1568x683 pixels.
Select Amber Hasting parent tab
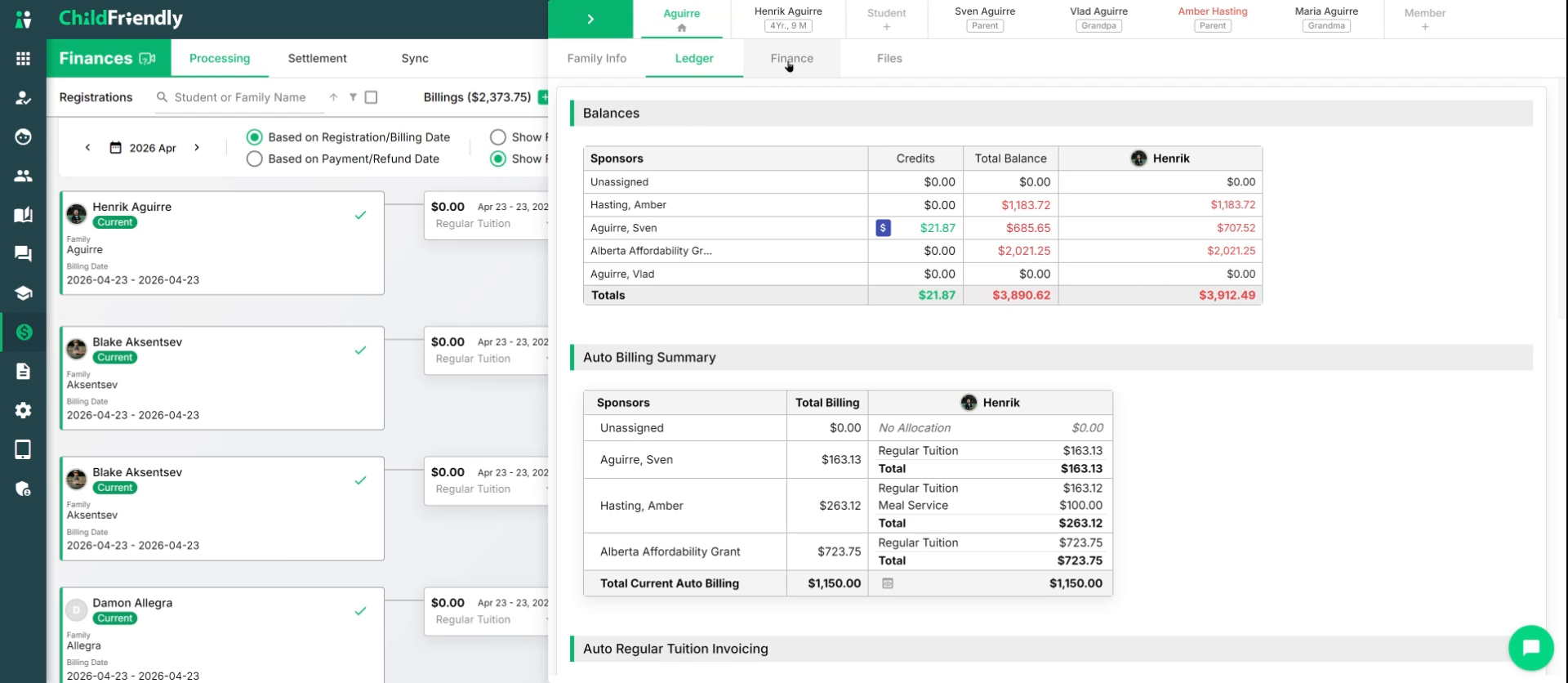[x=1213, y=19]
